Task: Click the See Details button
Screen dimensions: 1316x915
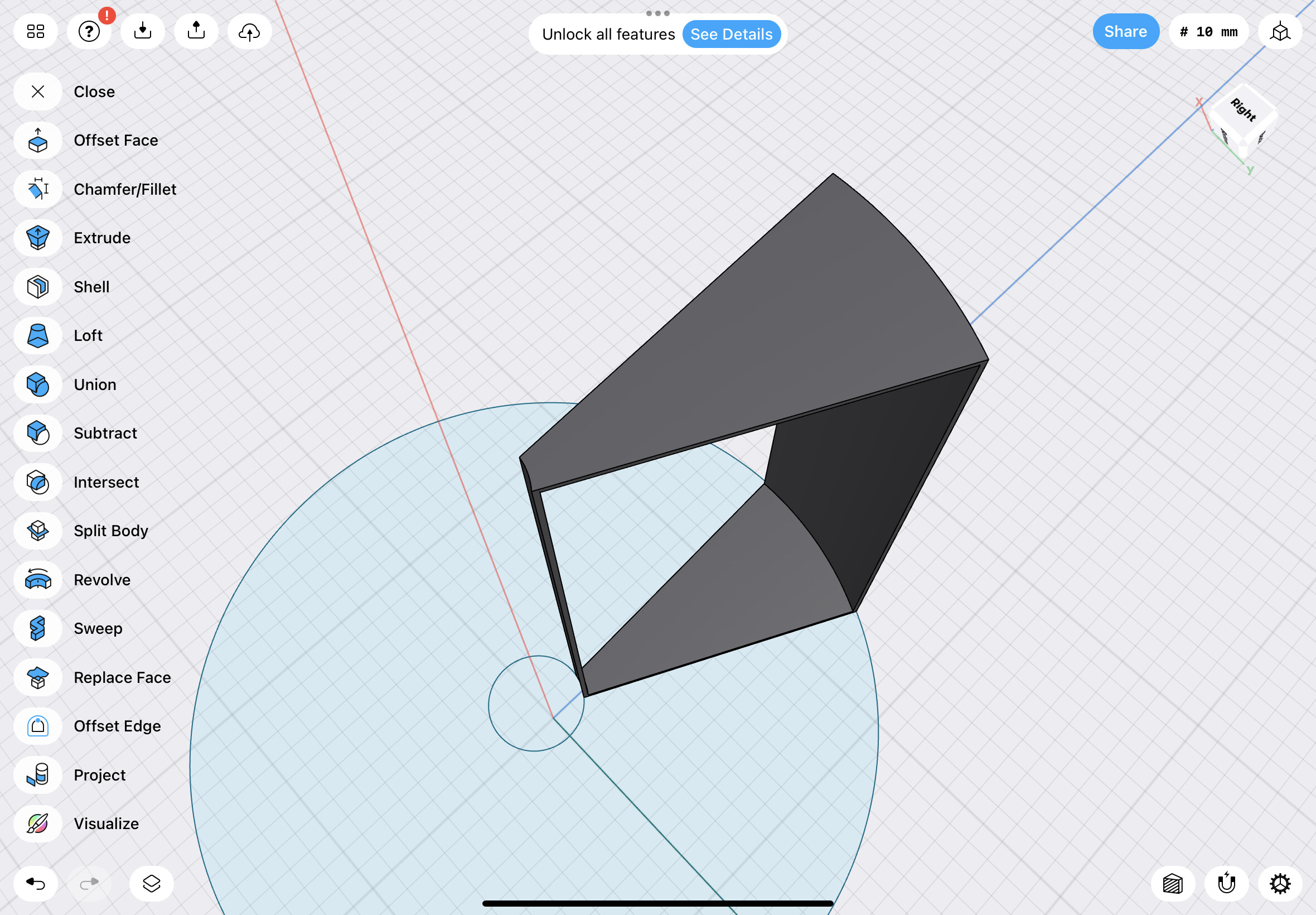Action: [x=731, y=35]
